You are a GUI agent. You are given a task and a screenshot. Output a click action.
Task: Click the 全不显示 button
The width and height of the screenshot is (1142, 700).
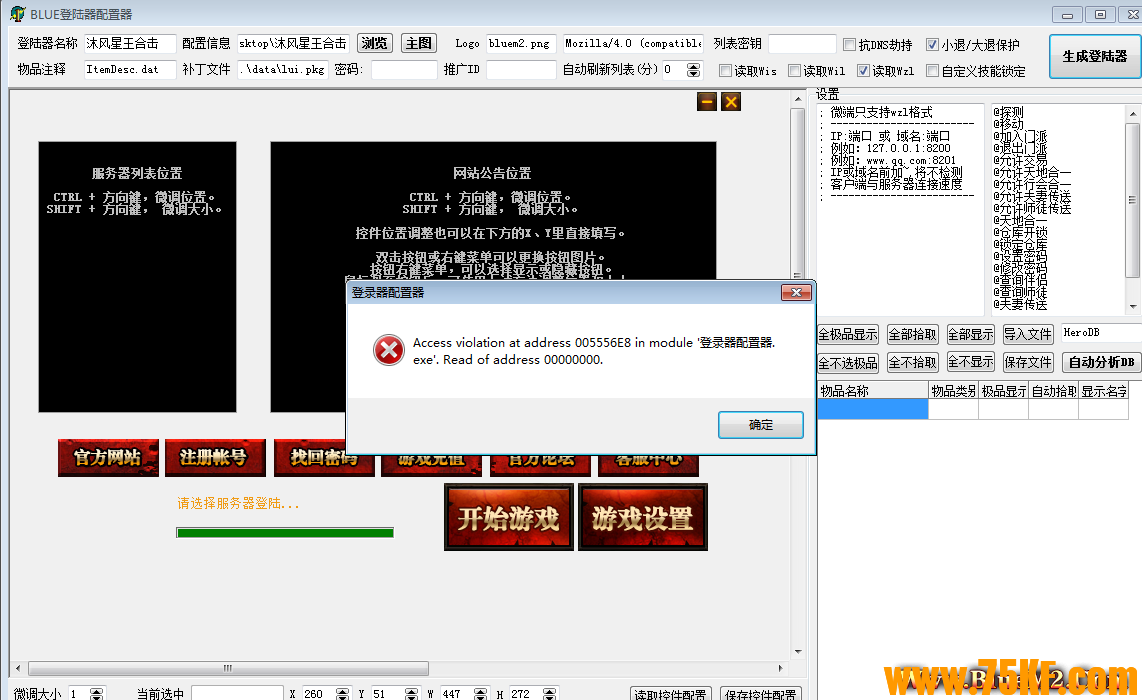click(971, 362)
